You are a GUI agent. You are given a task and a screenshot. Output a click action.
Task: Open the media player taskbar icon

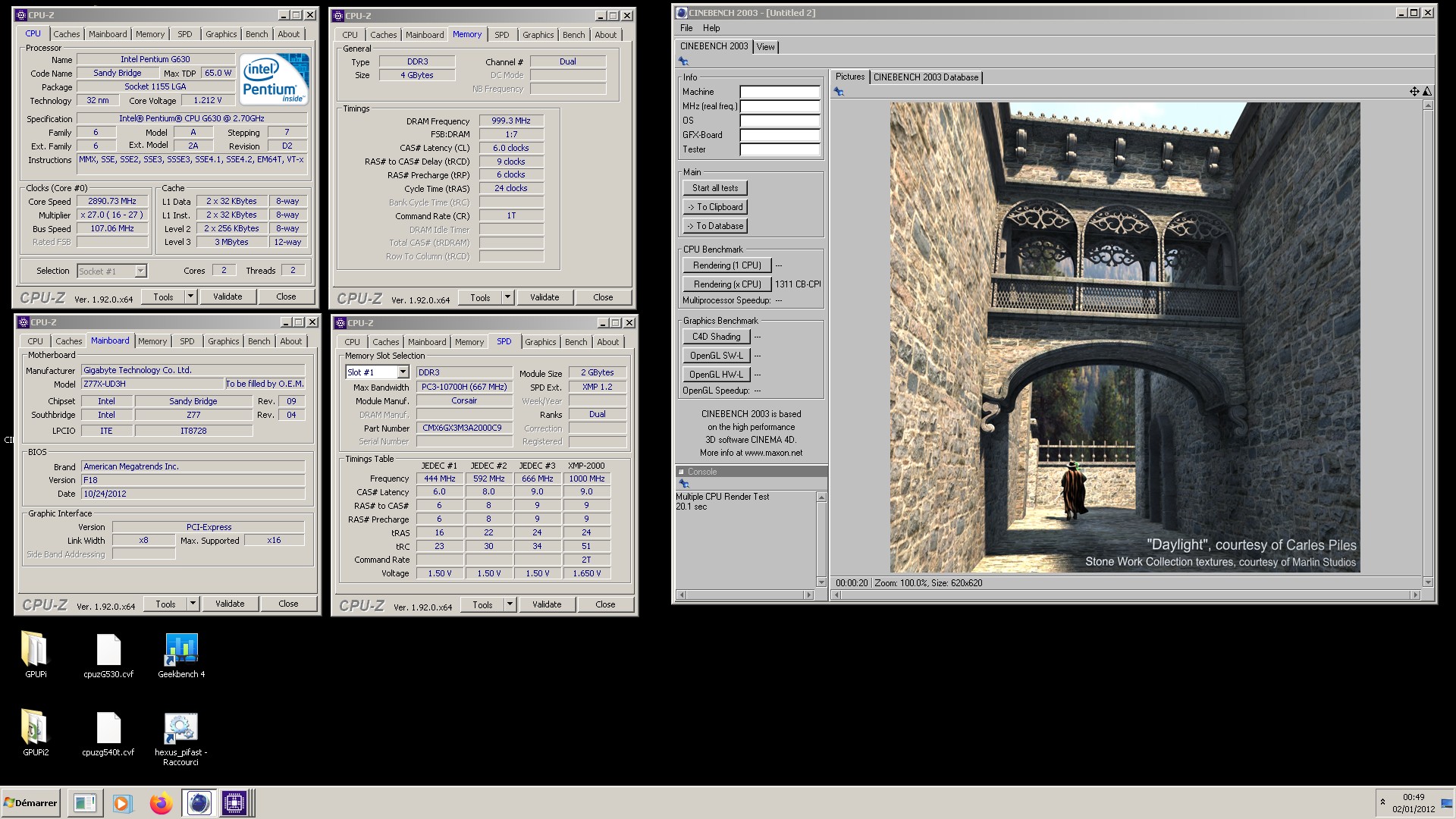click(x=121, y=803)
